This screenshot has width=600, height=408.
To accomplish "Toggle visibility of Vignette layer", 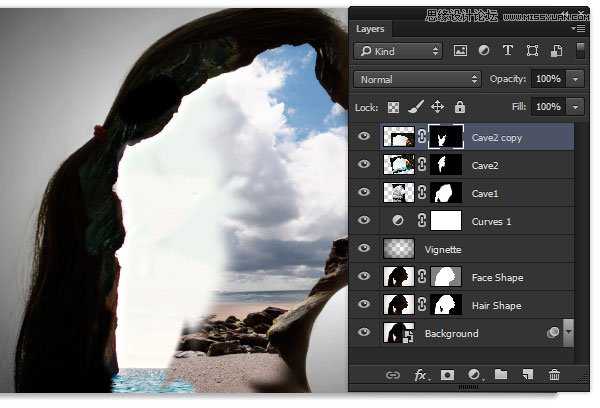I will (x=364, y=248).
